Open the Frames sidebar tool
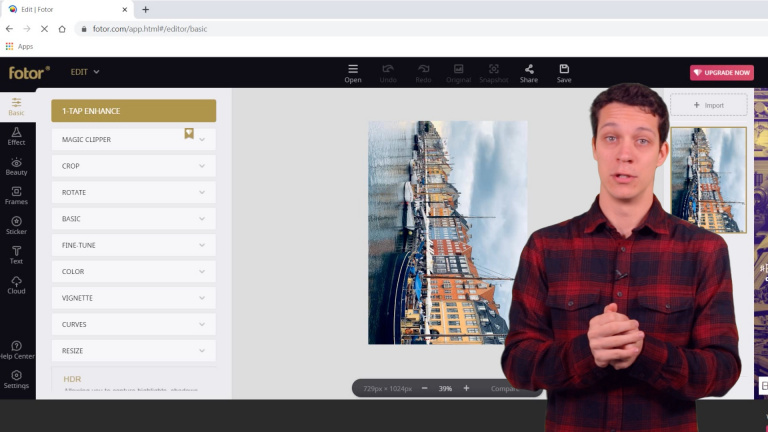This screenshot has height=432, width=768. [x=16, y=195]
